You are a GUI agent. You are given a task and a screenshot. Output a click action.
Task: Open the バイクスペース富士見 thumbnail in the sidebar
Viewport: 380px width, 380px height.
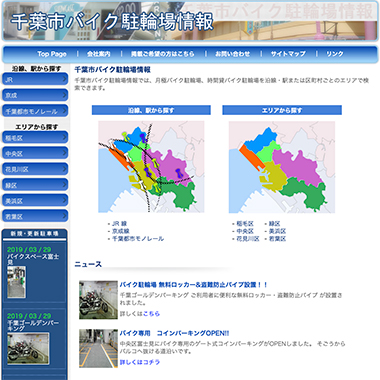tap(17, 282)
